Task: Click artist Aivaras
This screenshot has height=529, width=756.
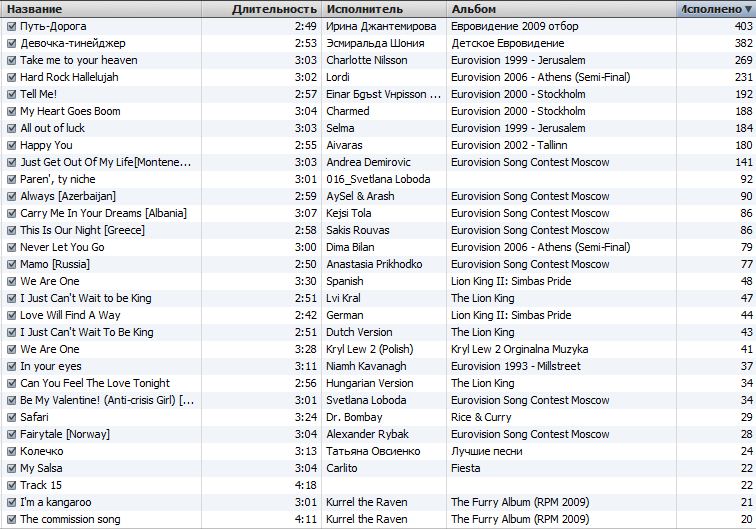Action: [344, 145]
